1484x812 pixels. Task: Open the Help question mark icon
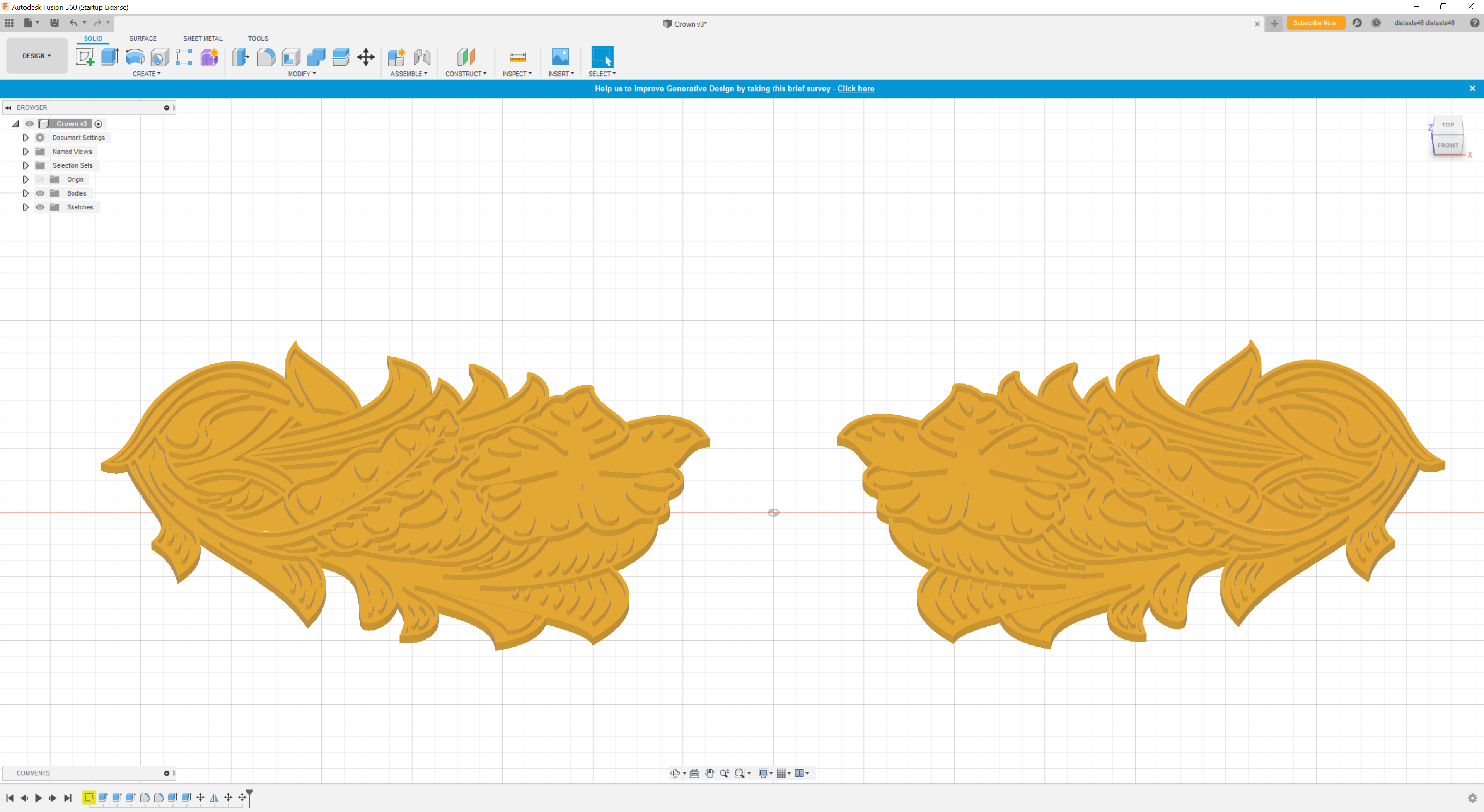1474,22
